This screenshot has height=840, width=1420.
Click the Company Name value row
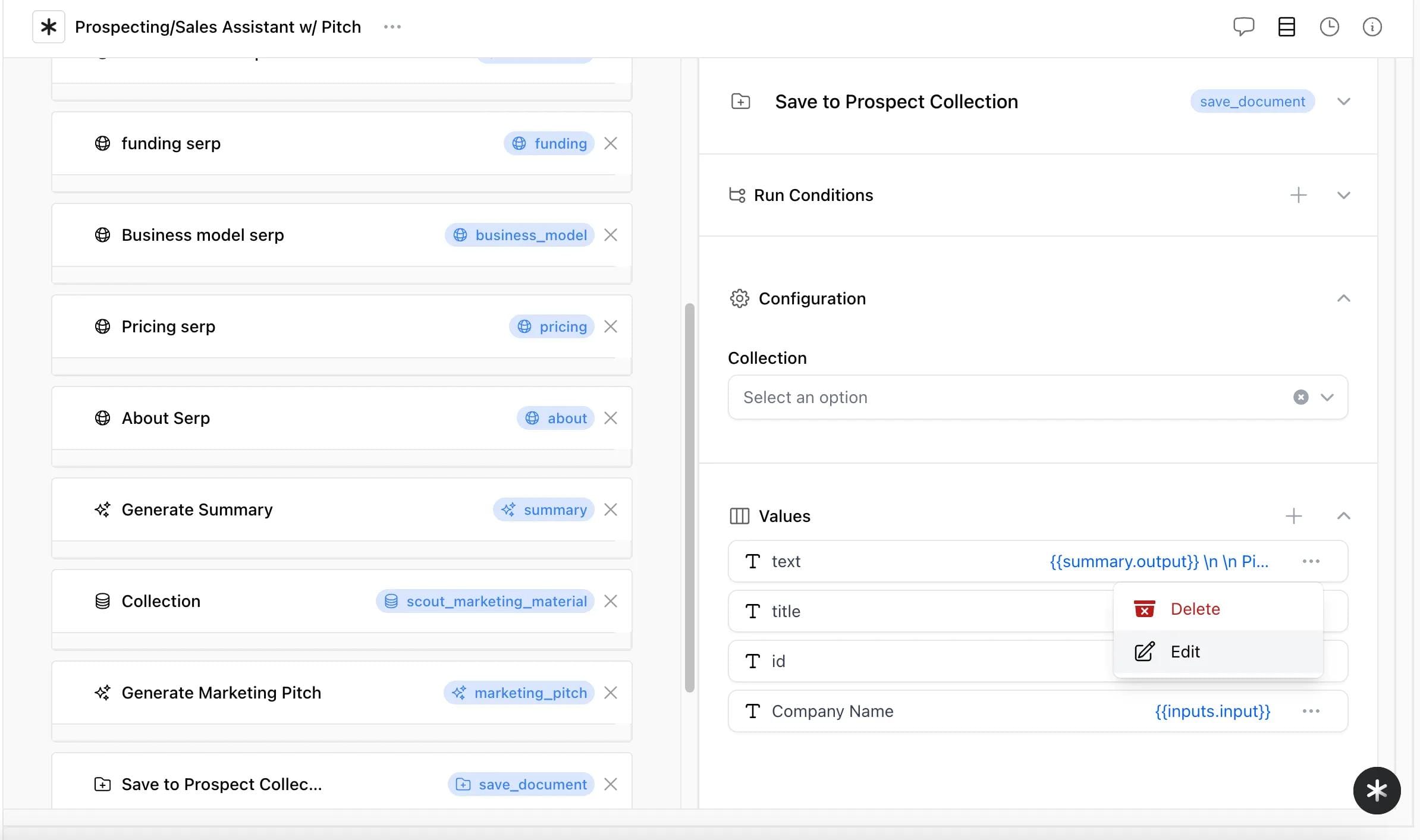[1038, 711]
